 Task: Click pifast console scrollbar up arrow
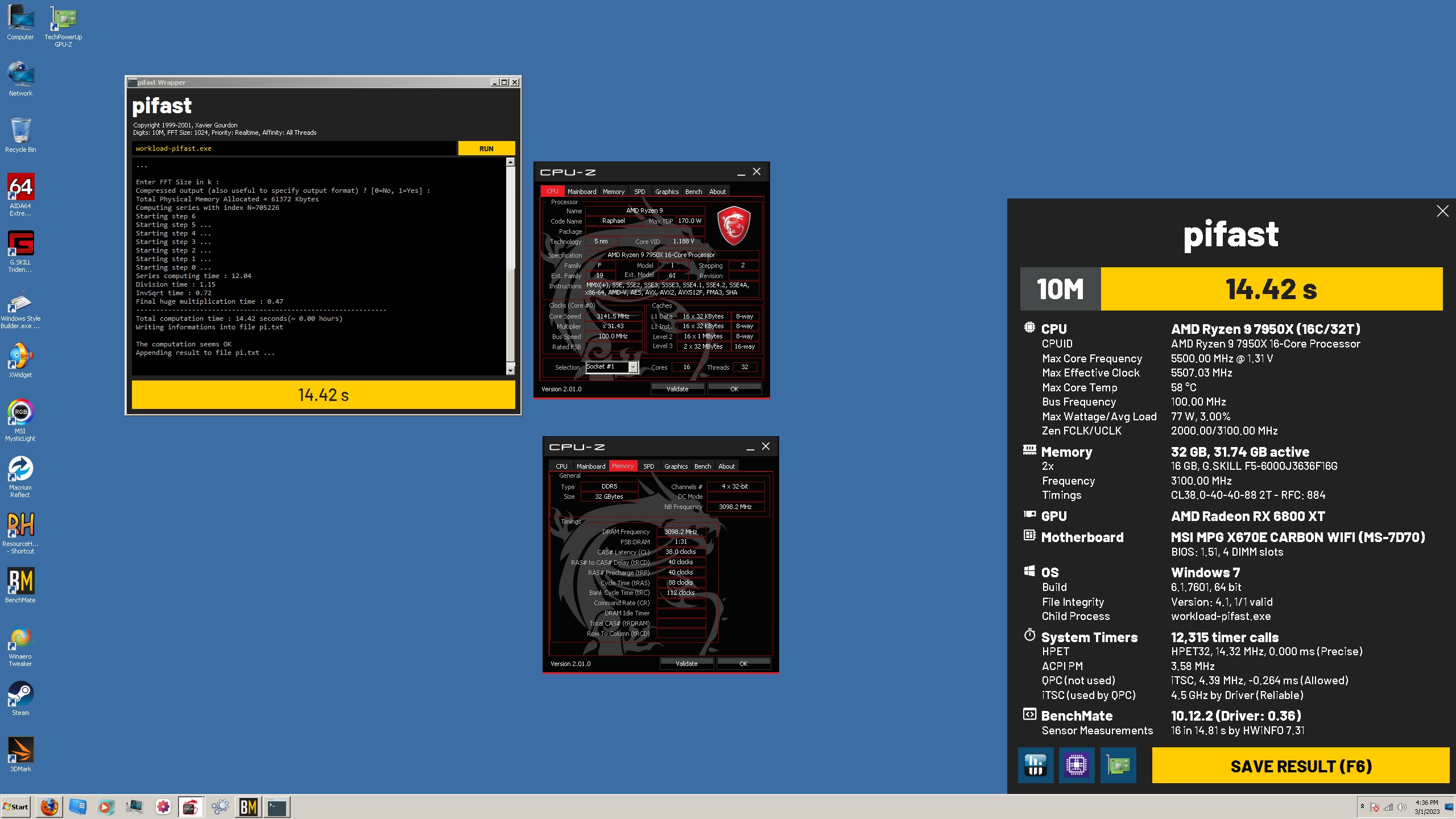click(x=510, y=162)
